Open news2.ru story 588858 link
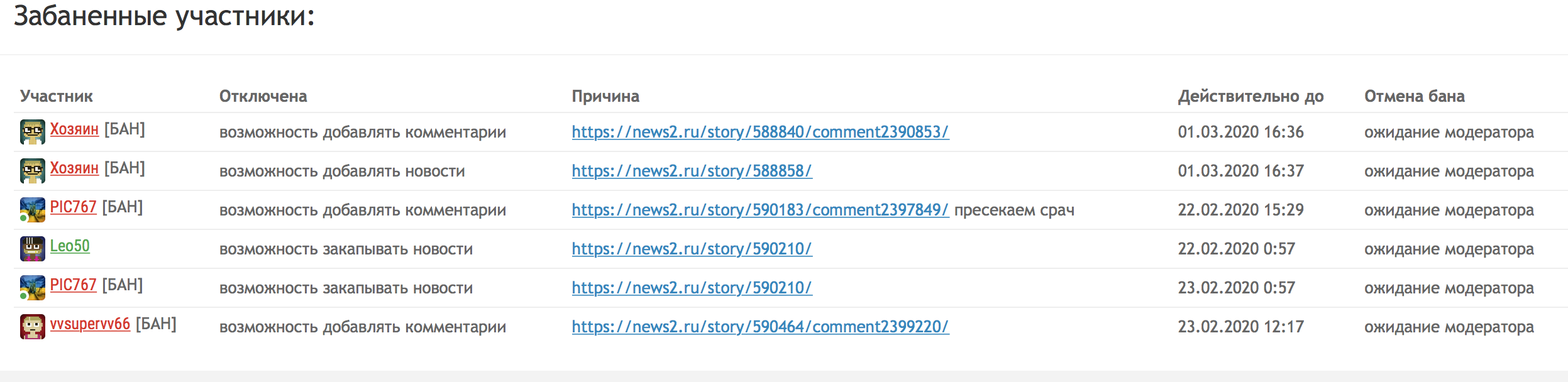 (x=692, y=171)
